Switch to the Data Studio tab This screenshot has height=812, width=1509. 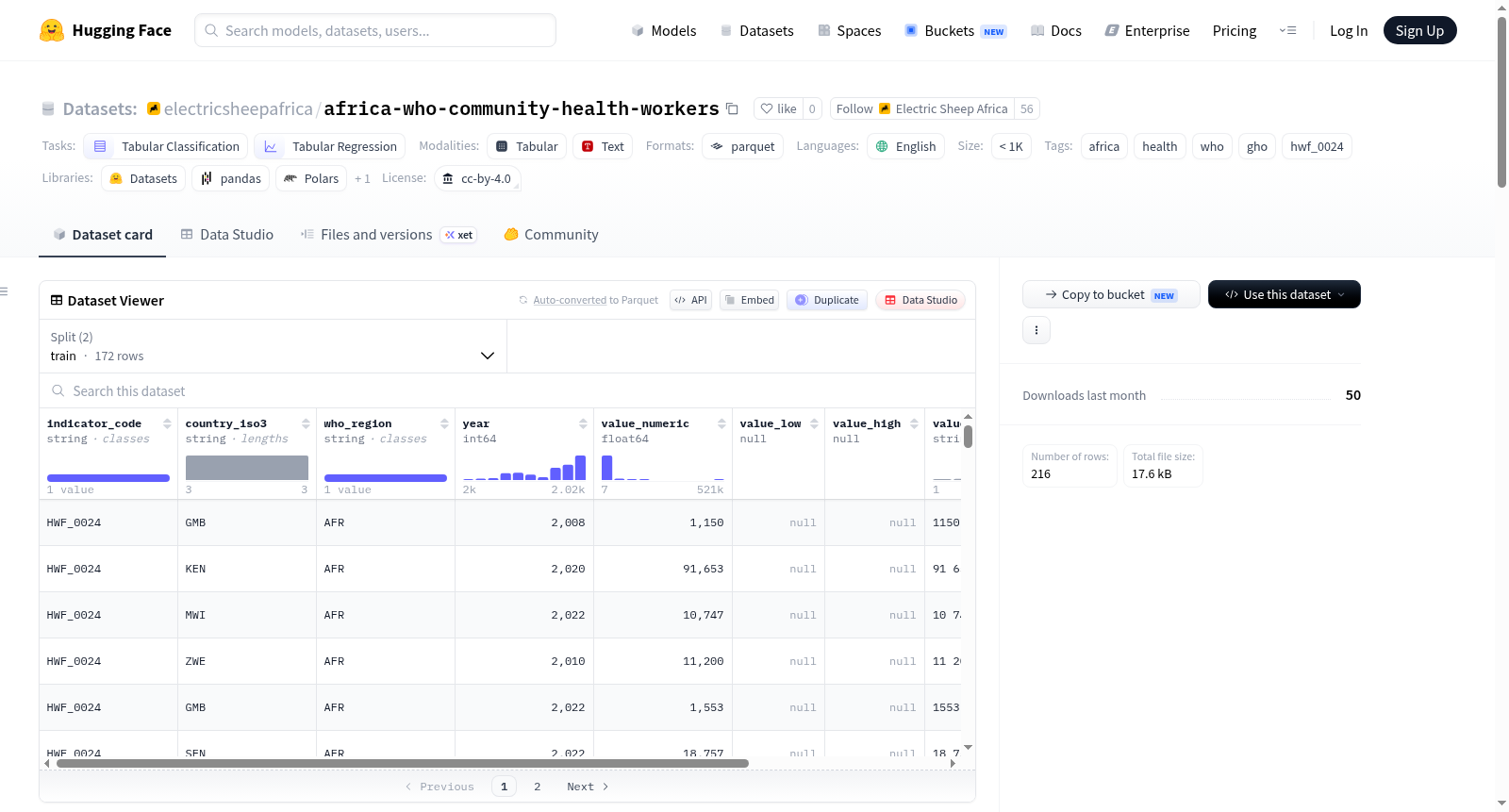227,235
